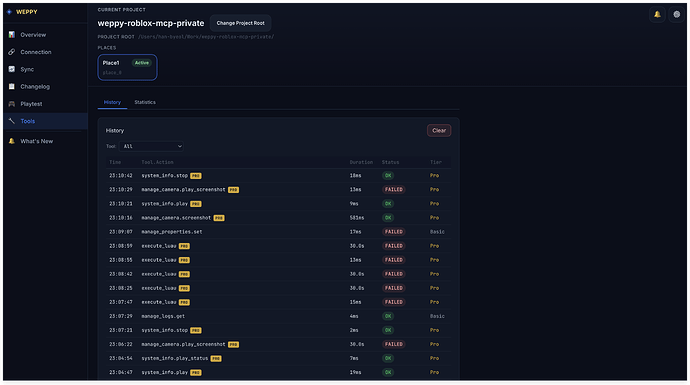Screen dimensions: 690x385
Task: Click 581ms duration value
Action: click(357, 218)
